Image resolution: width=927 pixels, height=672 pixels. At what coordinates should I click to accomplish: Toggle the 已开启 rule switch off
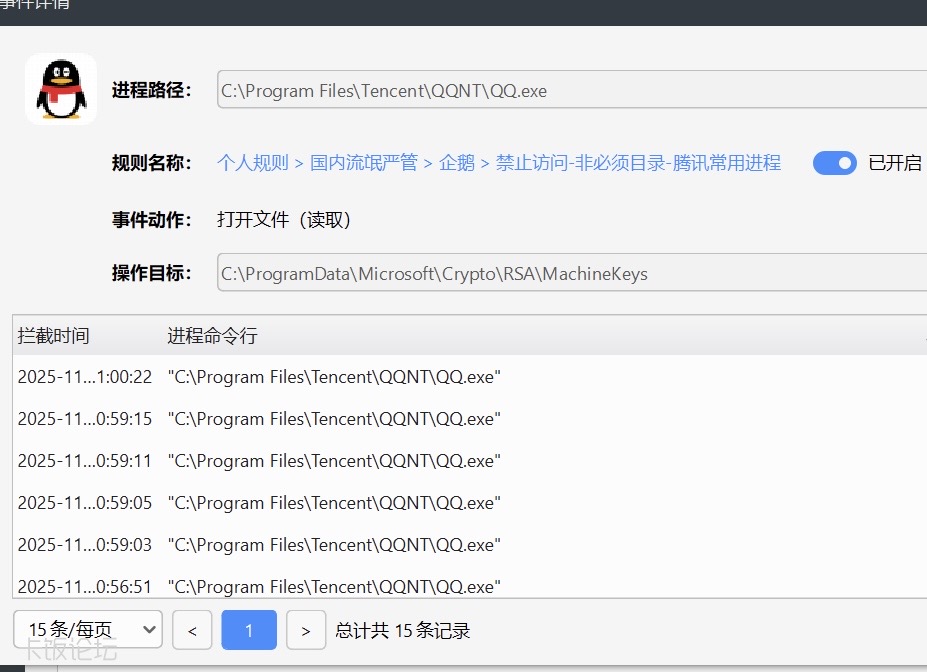(x=834, y=163)
